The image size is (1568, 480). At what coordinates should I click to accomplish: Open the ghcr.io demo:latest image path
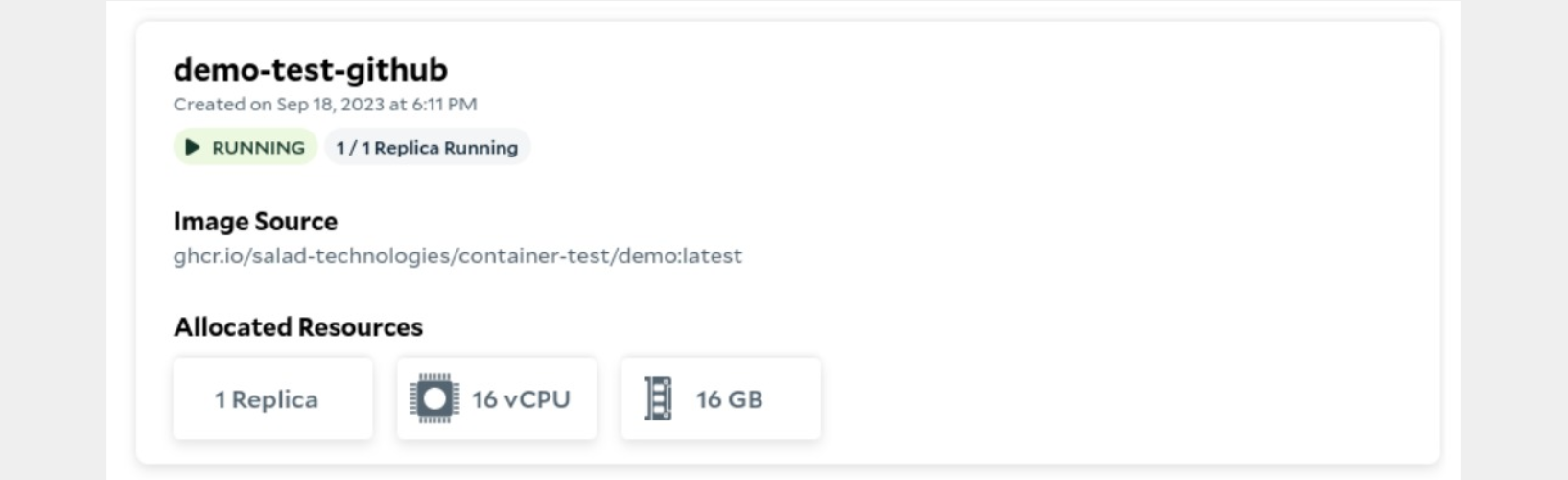click(x=457, y=256)
